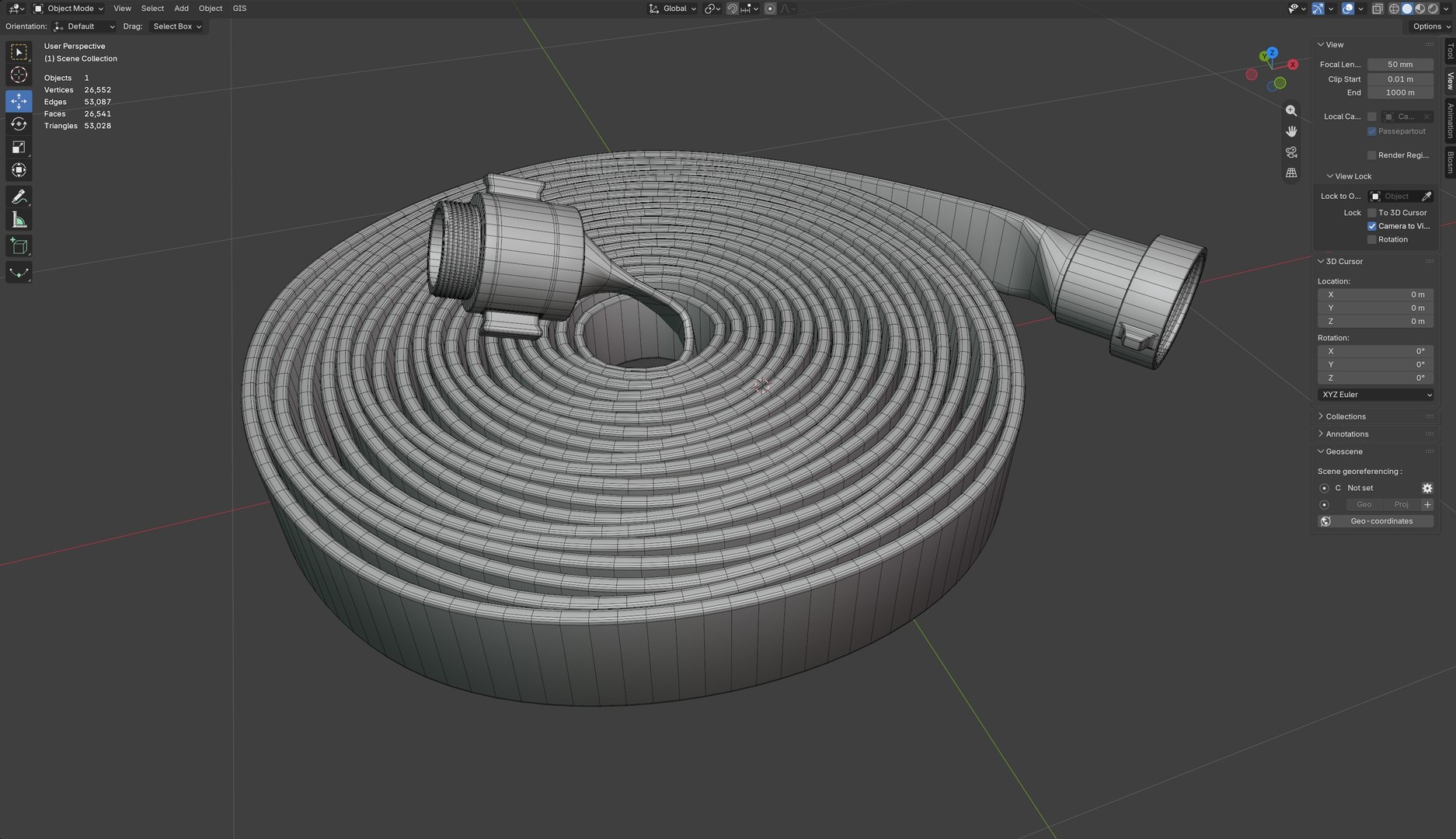Select the Add Cube tool
1456x839 pixels.
[19, 247]
